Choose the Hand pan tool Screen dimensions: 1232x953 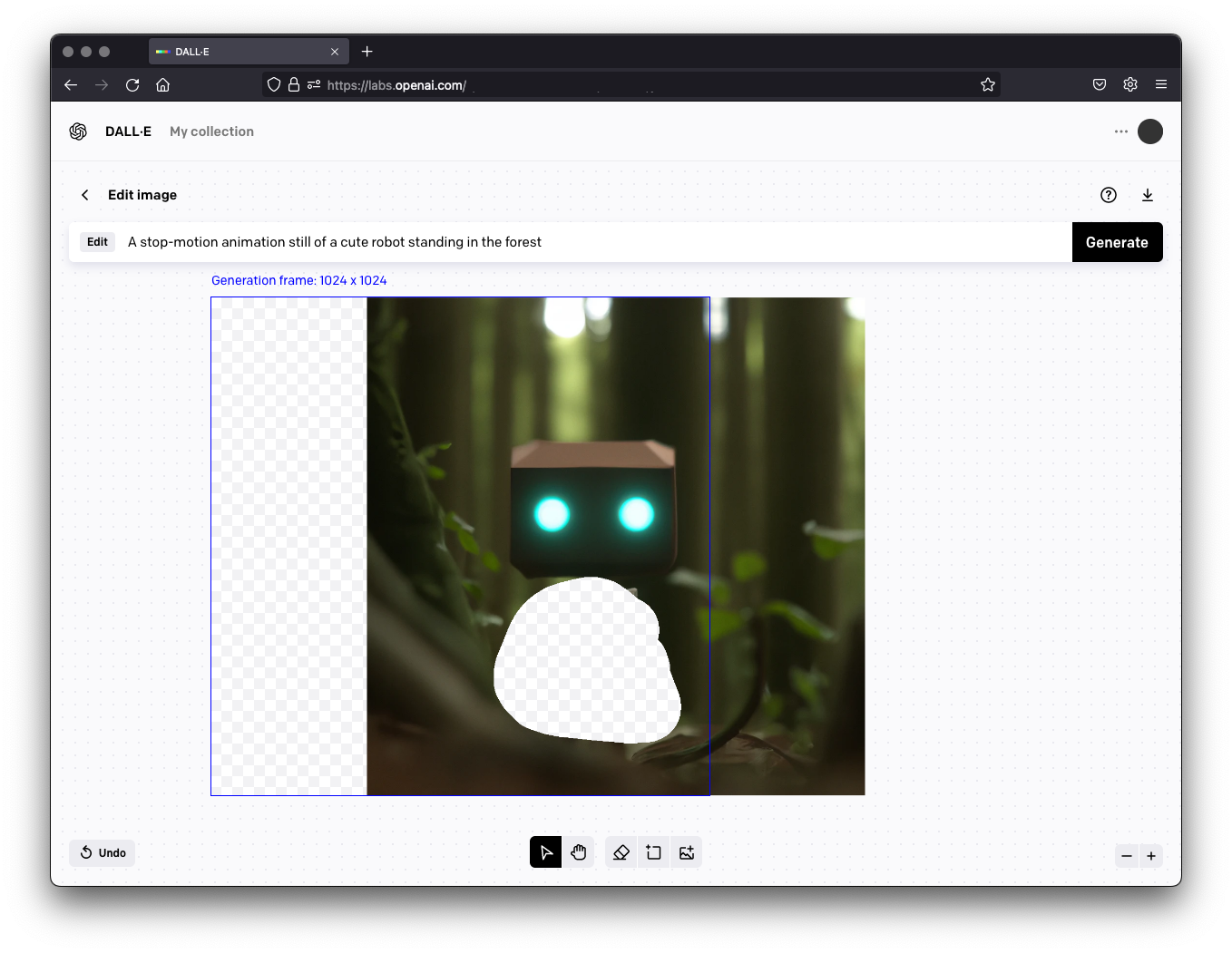point(579,852)
